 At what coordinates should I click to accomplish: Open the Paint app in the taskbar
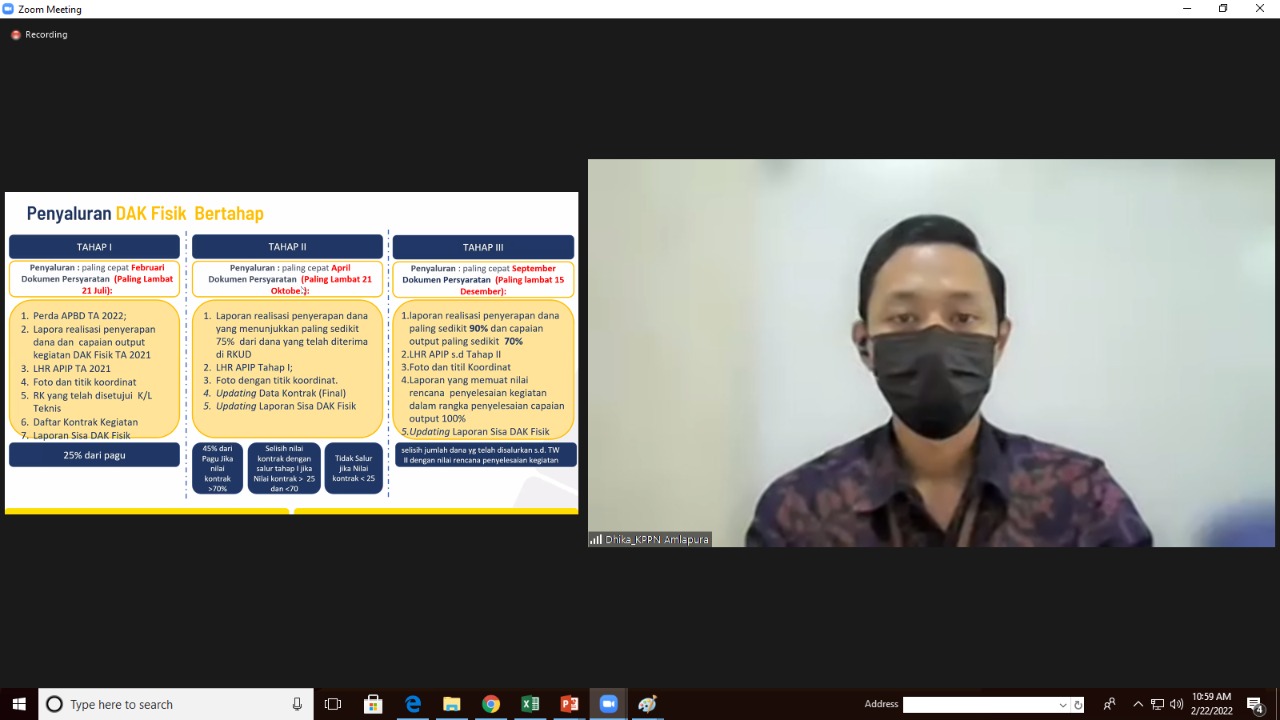(647, 704)
